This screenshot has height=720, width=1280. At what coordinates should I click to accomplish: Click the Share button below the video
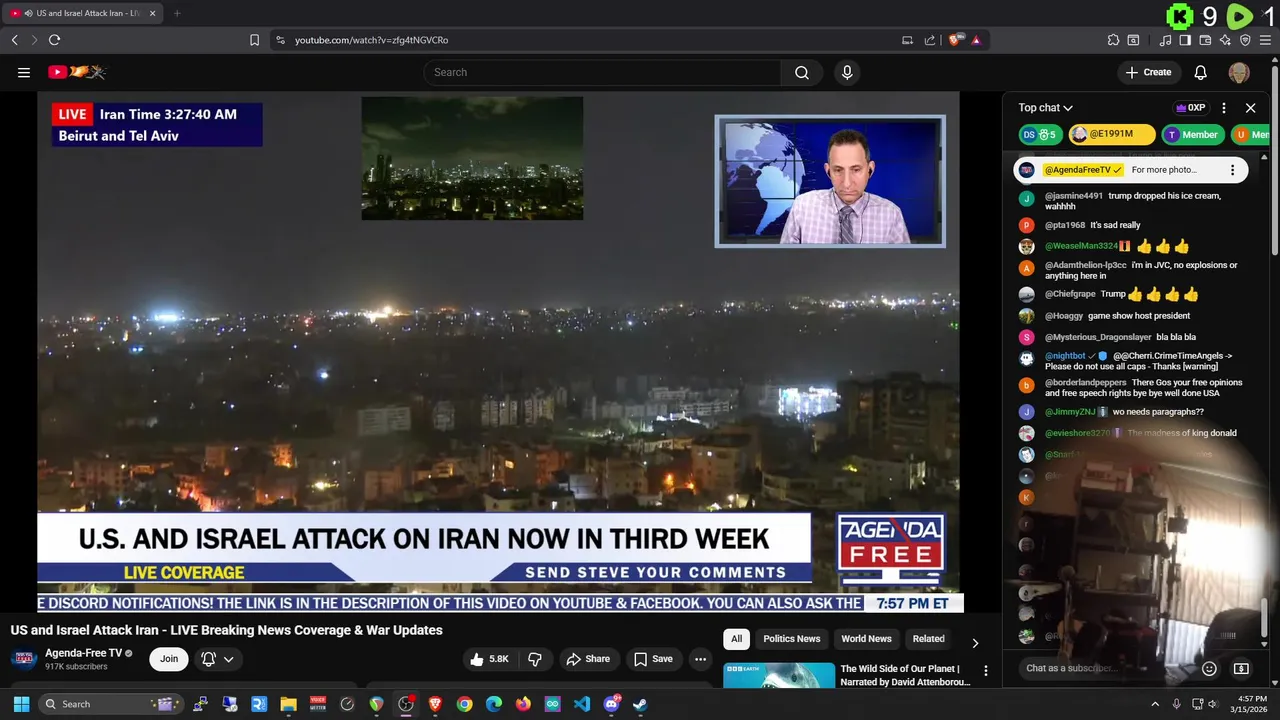pos(588,659)
